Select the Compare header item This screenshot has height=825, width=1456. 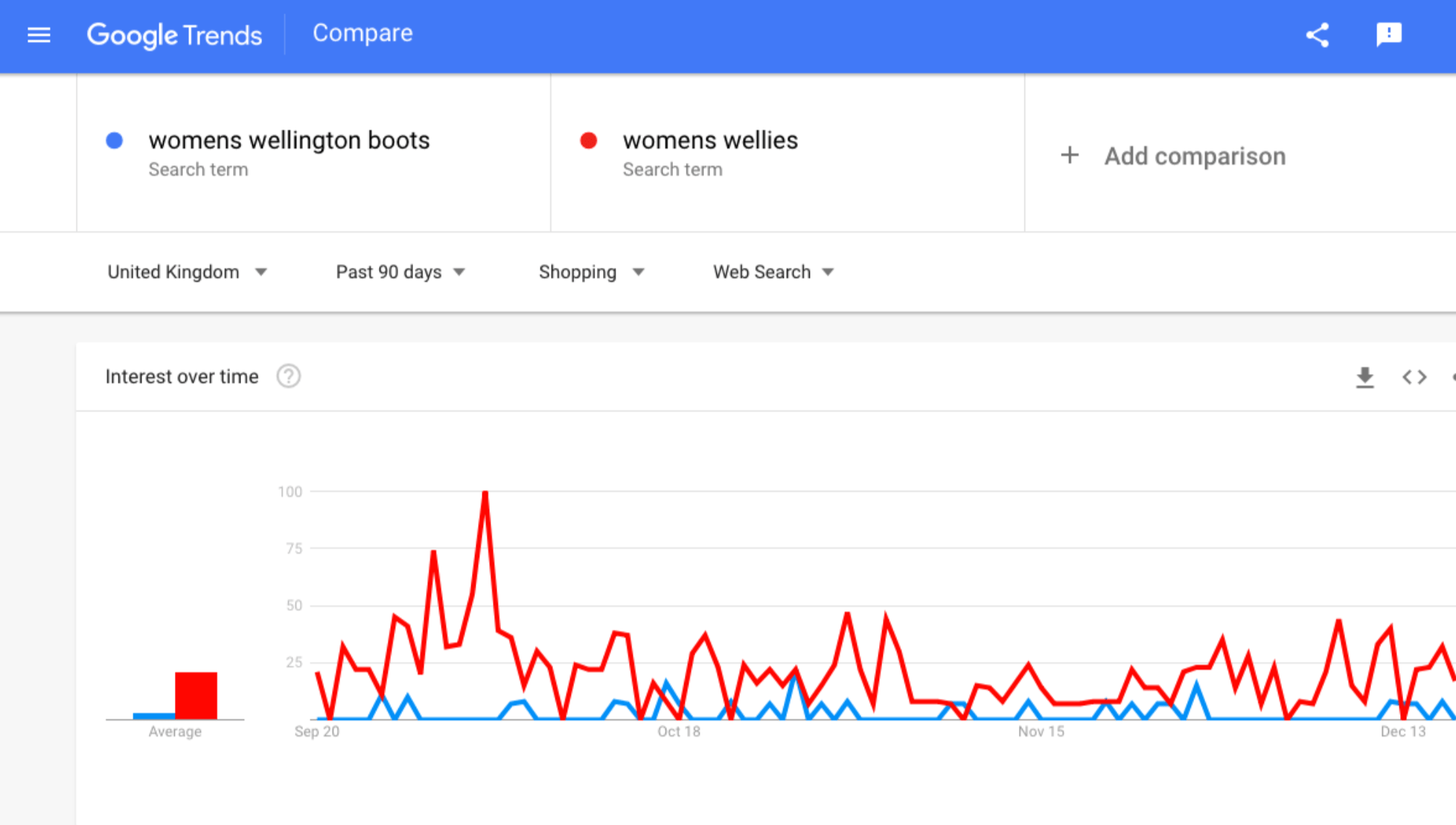[363, 34]
